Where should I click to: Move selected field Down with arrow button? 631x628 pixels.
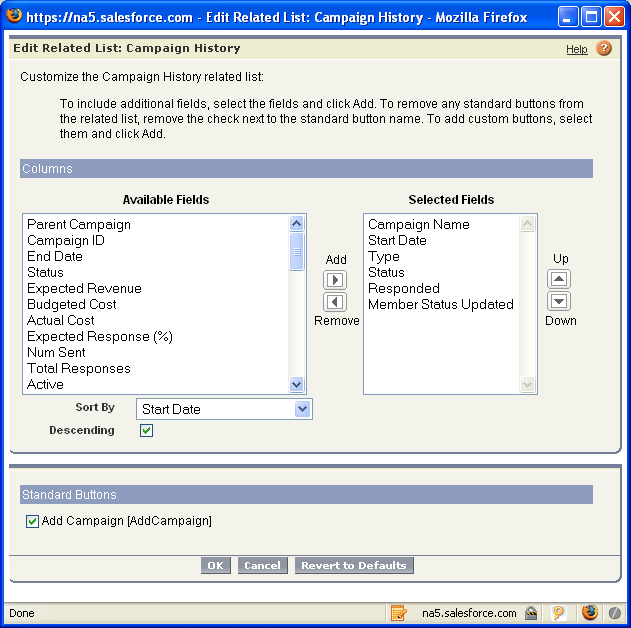point(559,301)
